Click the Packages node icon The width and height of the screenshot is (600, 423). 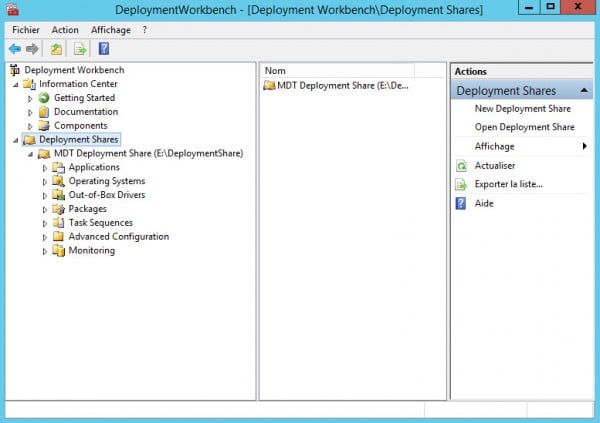click(59, 209)
